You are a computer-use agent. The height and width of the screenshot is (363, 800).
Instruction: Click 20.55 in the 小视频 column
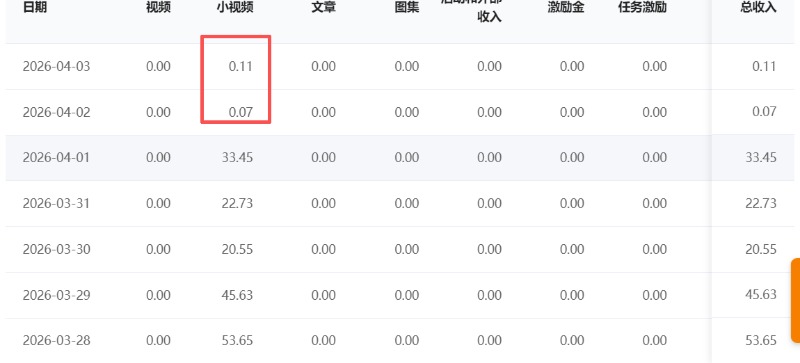[237, 249]
